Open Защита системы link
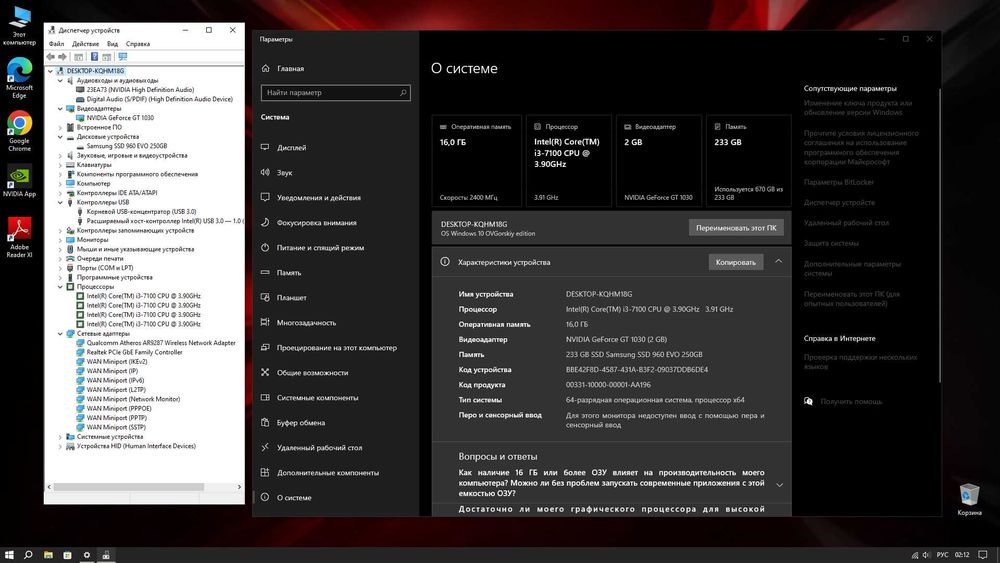 [x=831, y=244]
